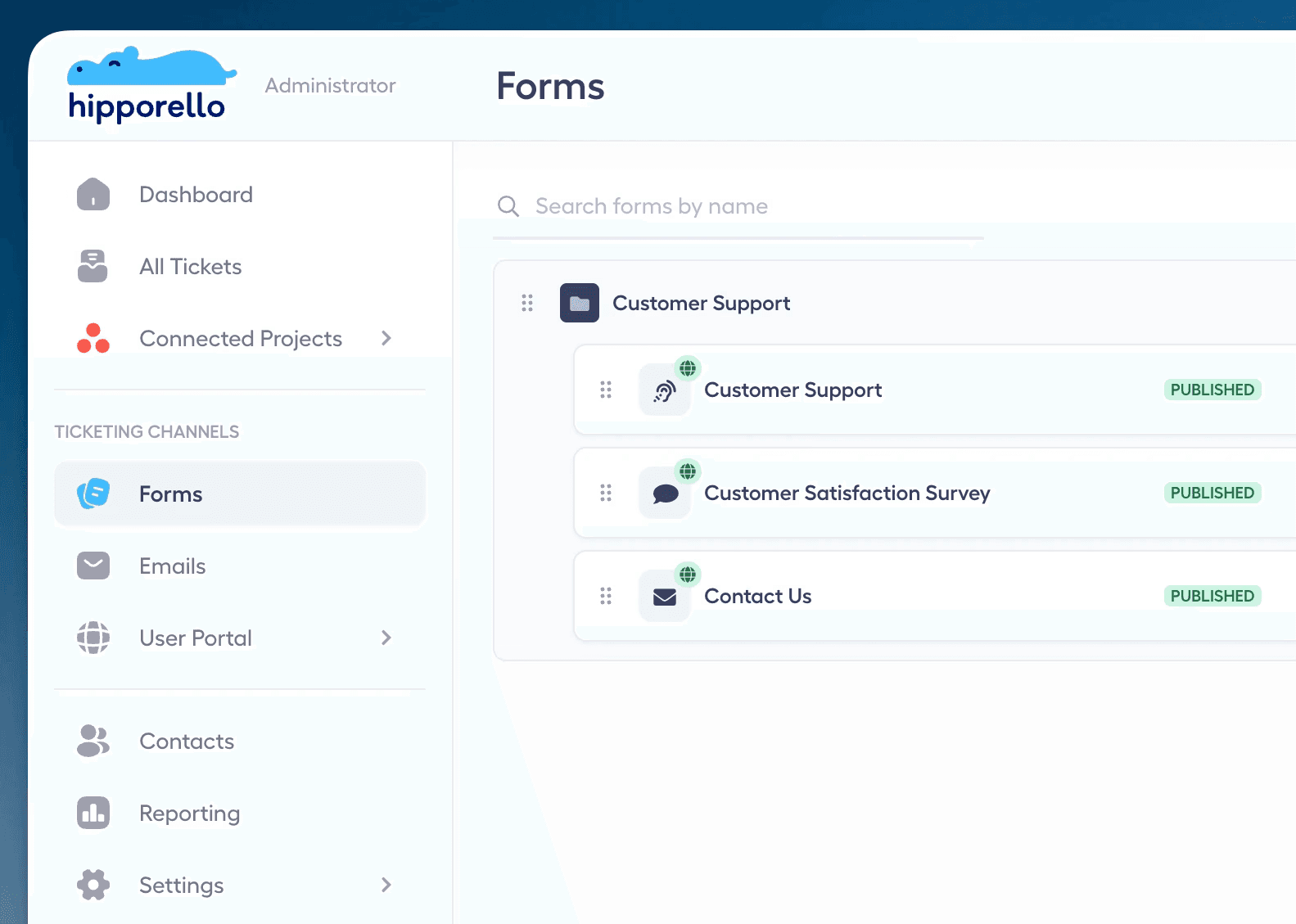Click PUBLISHED badge on Customer Satisfaction Survey

coord(1212,493)
